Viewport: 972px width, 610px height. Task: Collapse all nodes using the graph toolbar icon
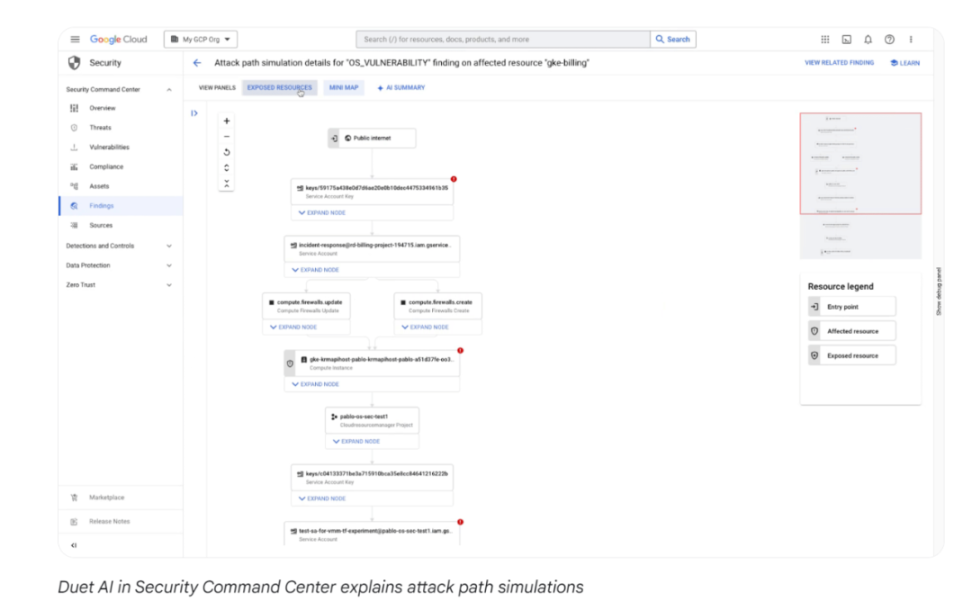click(x=226, y=183)
